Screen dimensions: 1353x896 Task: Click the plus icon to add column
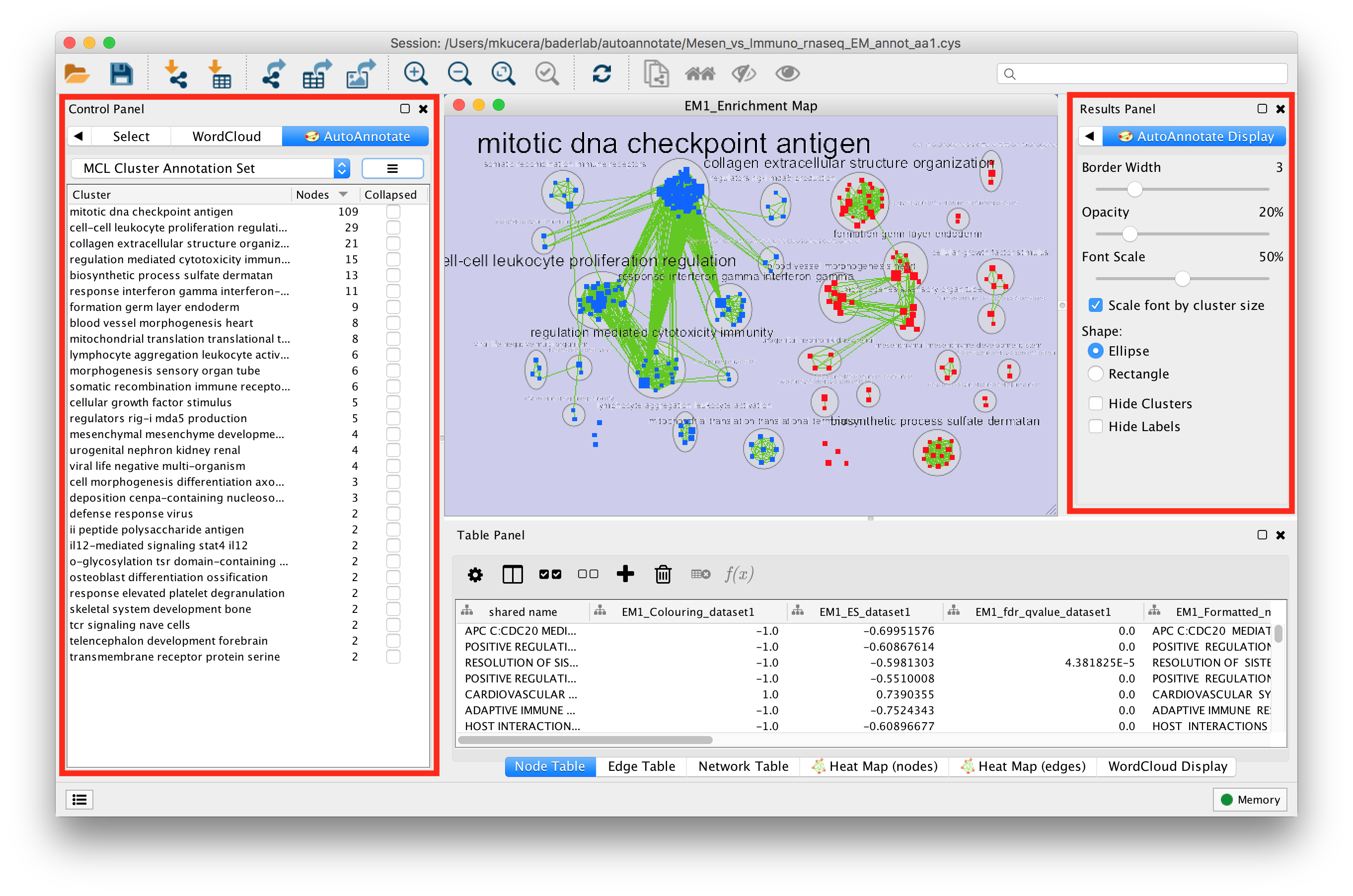tap(625, 574)
